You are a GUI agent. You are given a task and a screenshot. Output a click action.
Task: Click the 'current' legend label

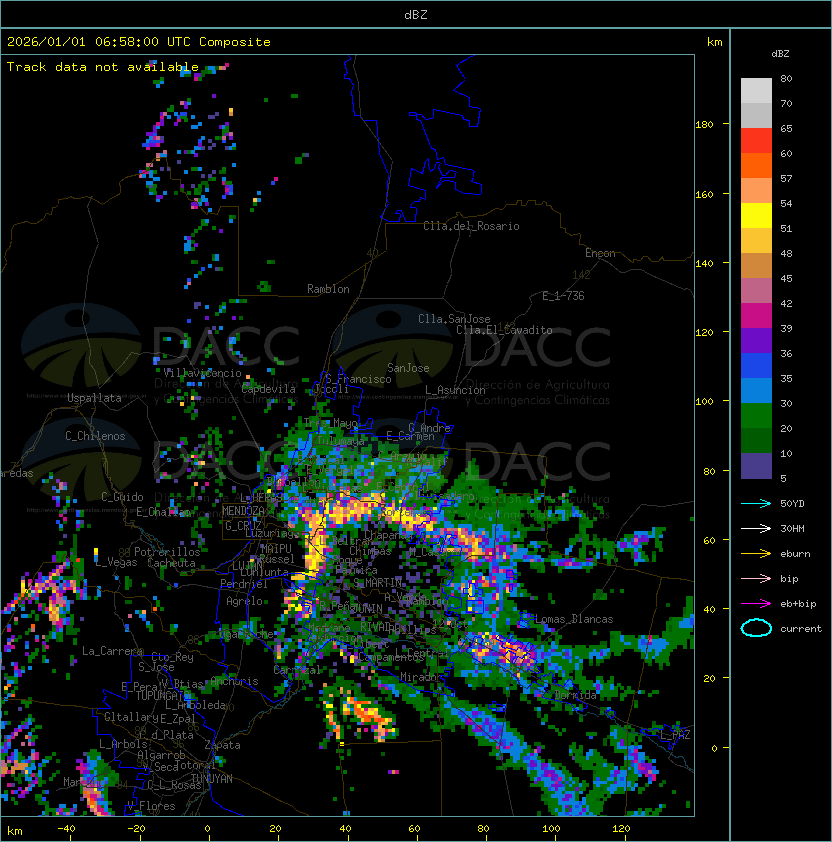pos(801,628)
